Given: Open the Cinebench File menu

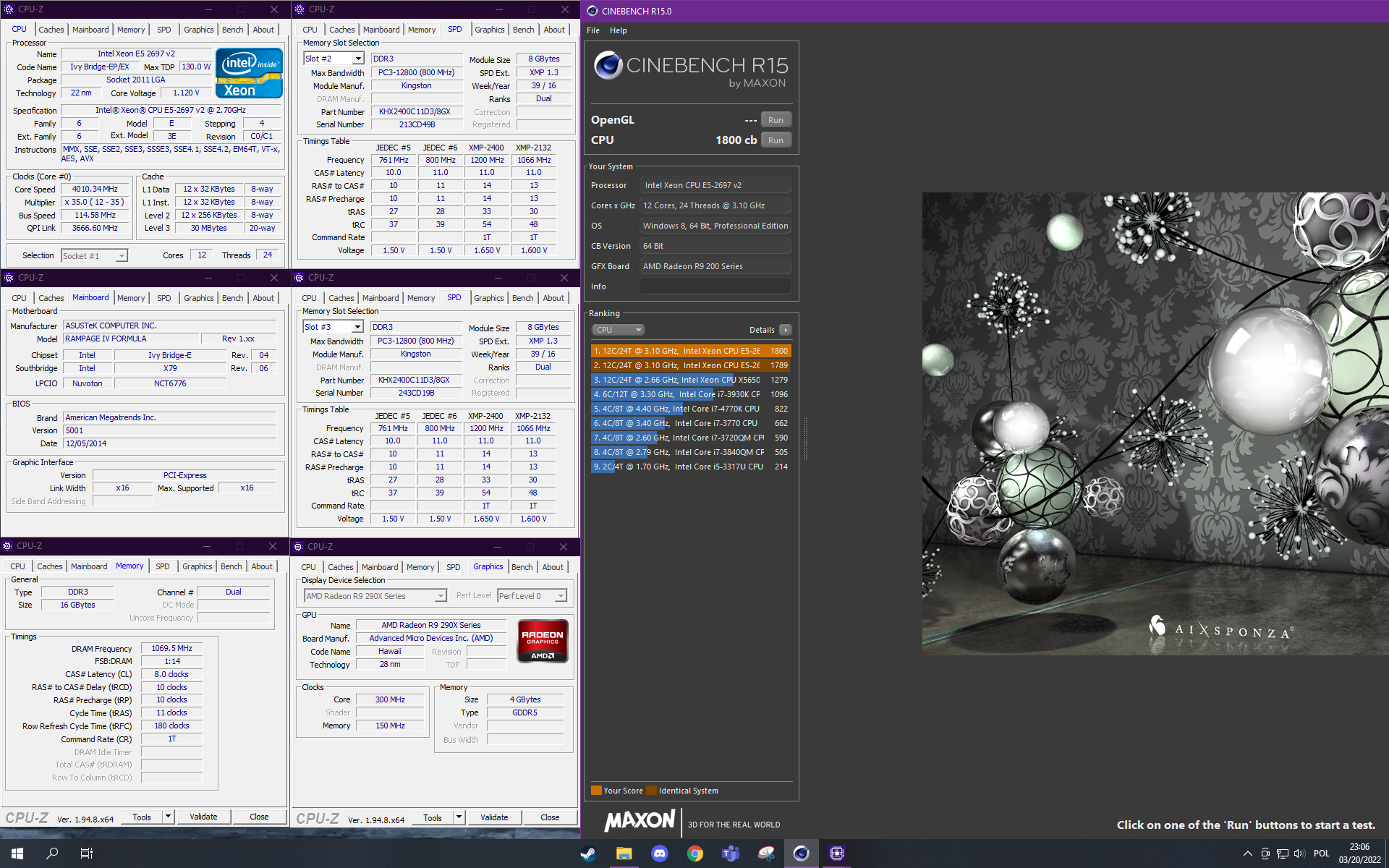Looking at the screenshot, I should point(593,30).
